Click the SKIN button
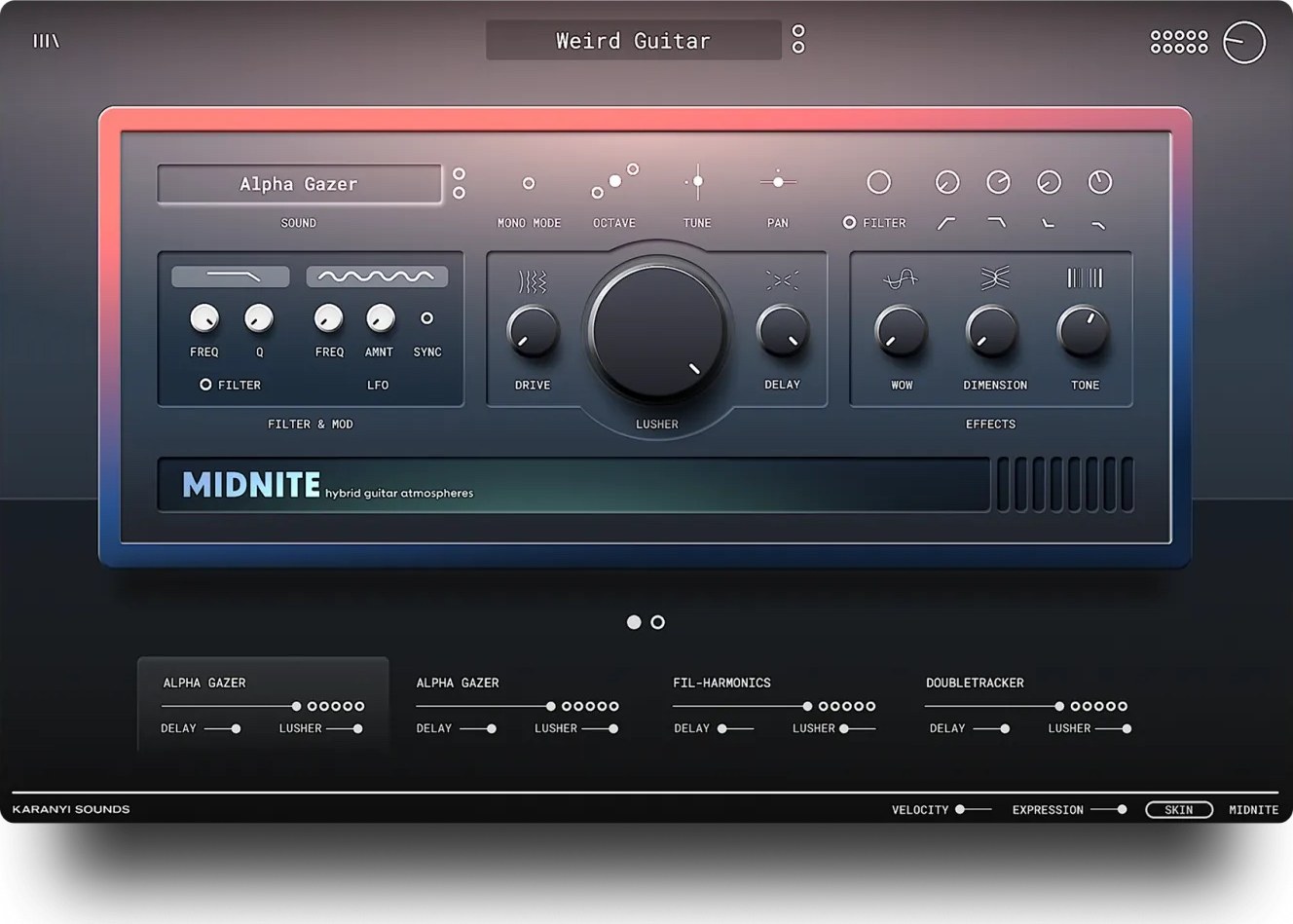The image size is (1293, 924). 1179,810
